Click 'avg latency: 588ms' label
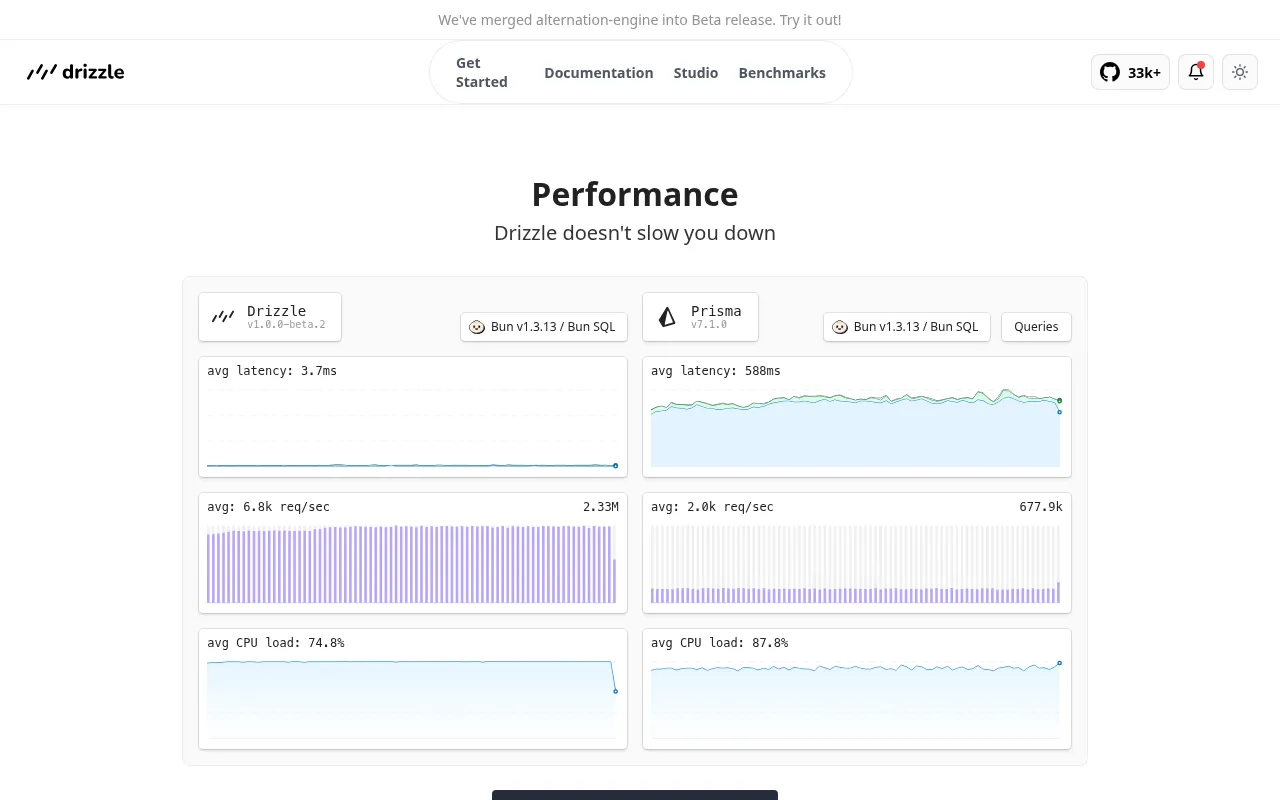1280x800 pixels. (716, 371)
